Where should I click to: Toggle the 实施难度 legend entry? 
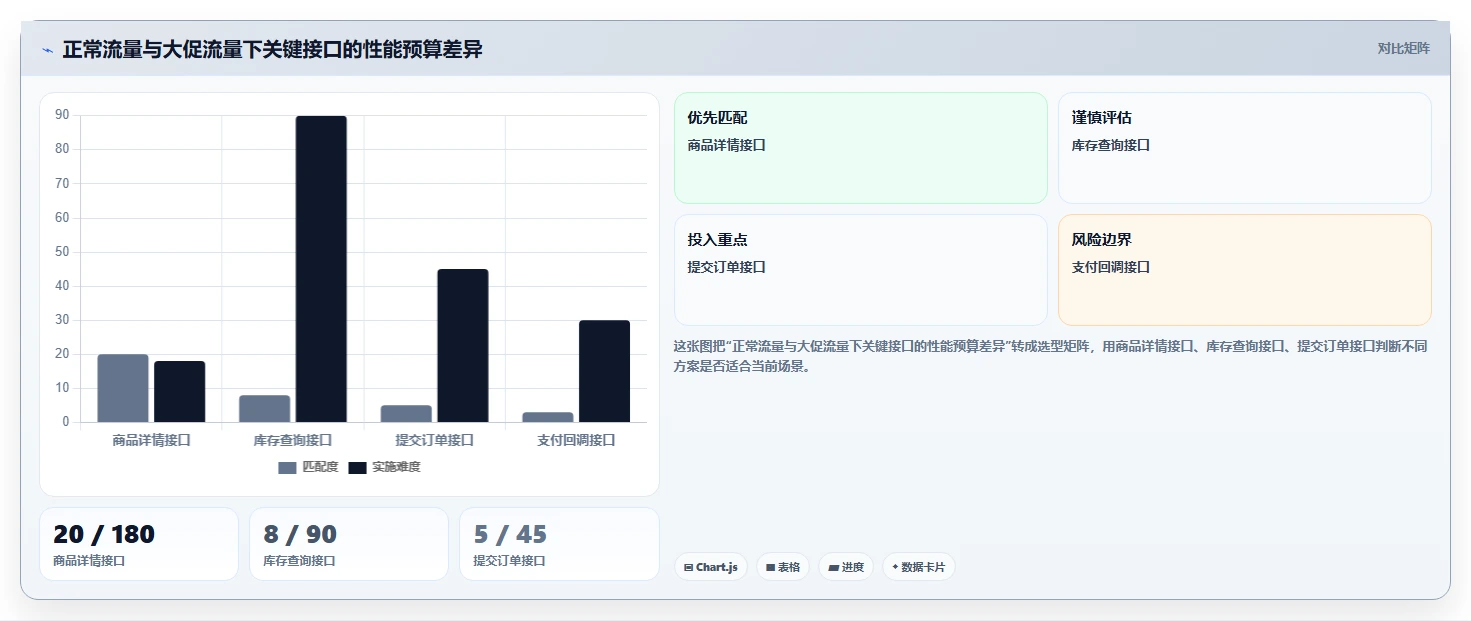384,467
